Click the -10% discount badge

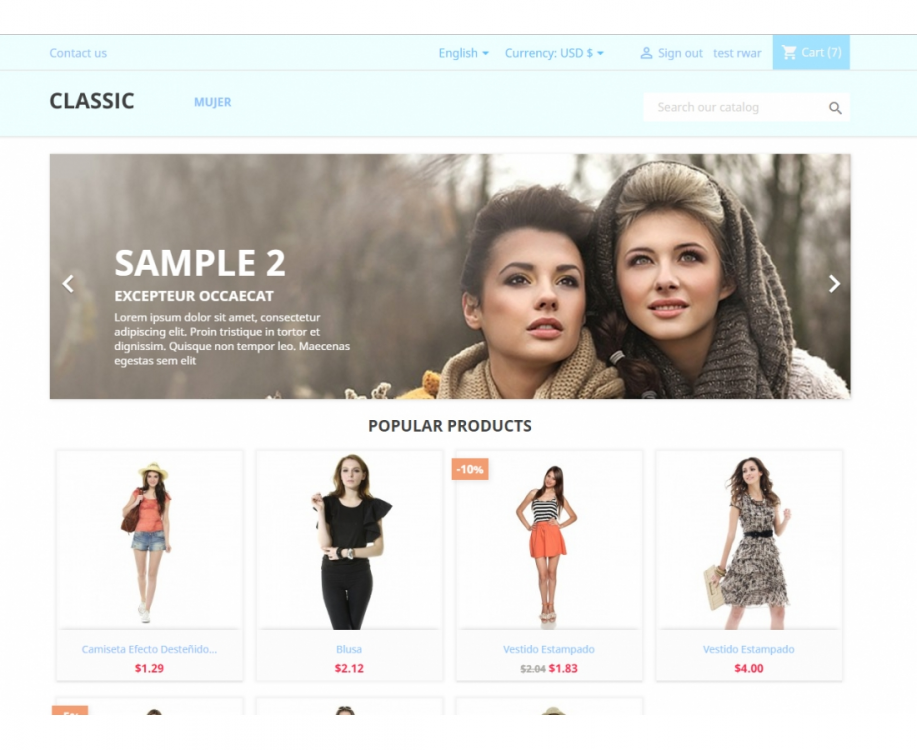click(x=470, y=469)
